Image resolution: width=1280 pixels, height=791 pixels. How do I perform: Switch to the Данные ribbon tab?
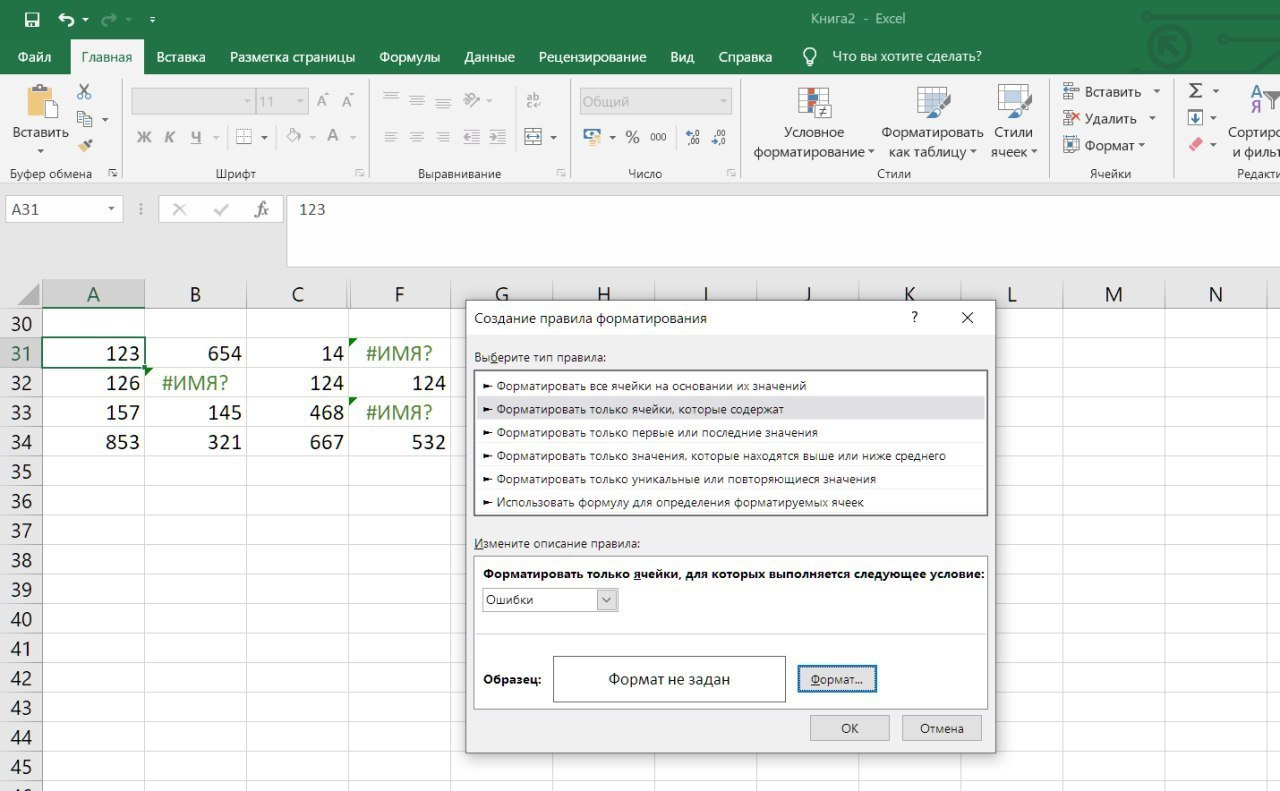tap(489, 57)
